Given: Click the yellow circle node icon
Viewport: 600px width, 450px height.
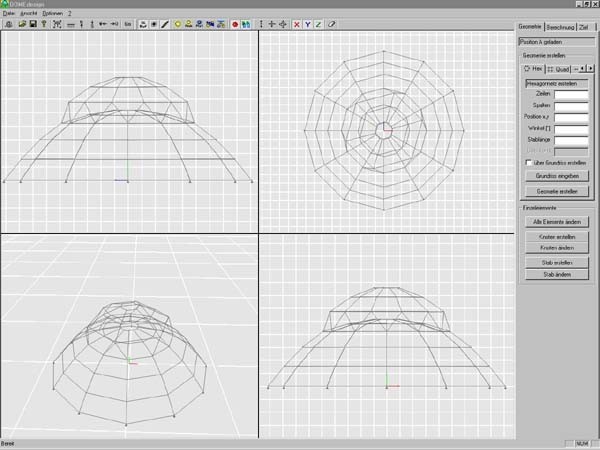Looking at the screenshot, I should click(177, 23).
